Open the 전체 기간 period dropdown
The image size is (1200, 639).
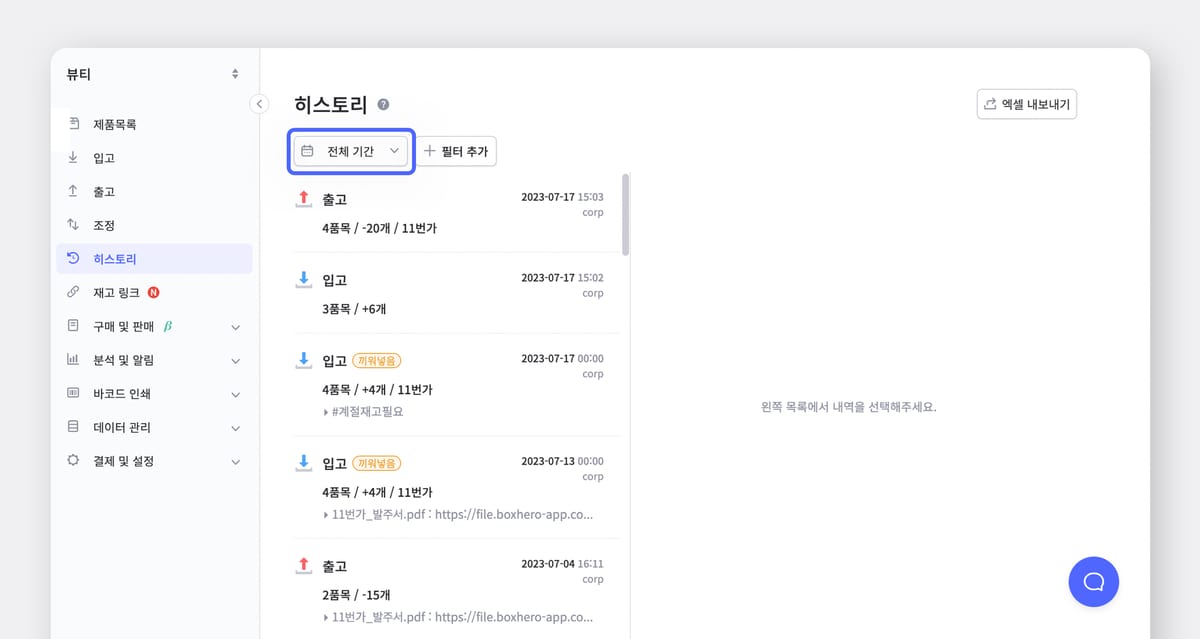pos(350,150)
